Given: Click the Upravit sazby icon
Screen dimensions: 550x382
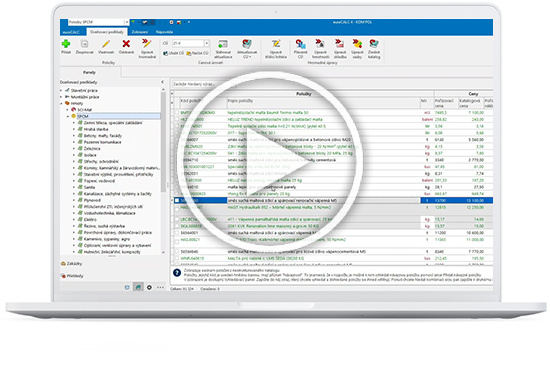Looking at the screenshot, I should pos(357,44).
